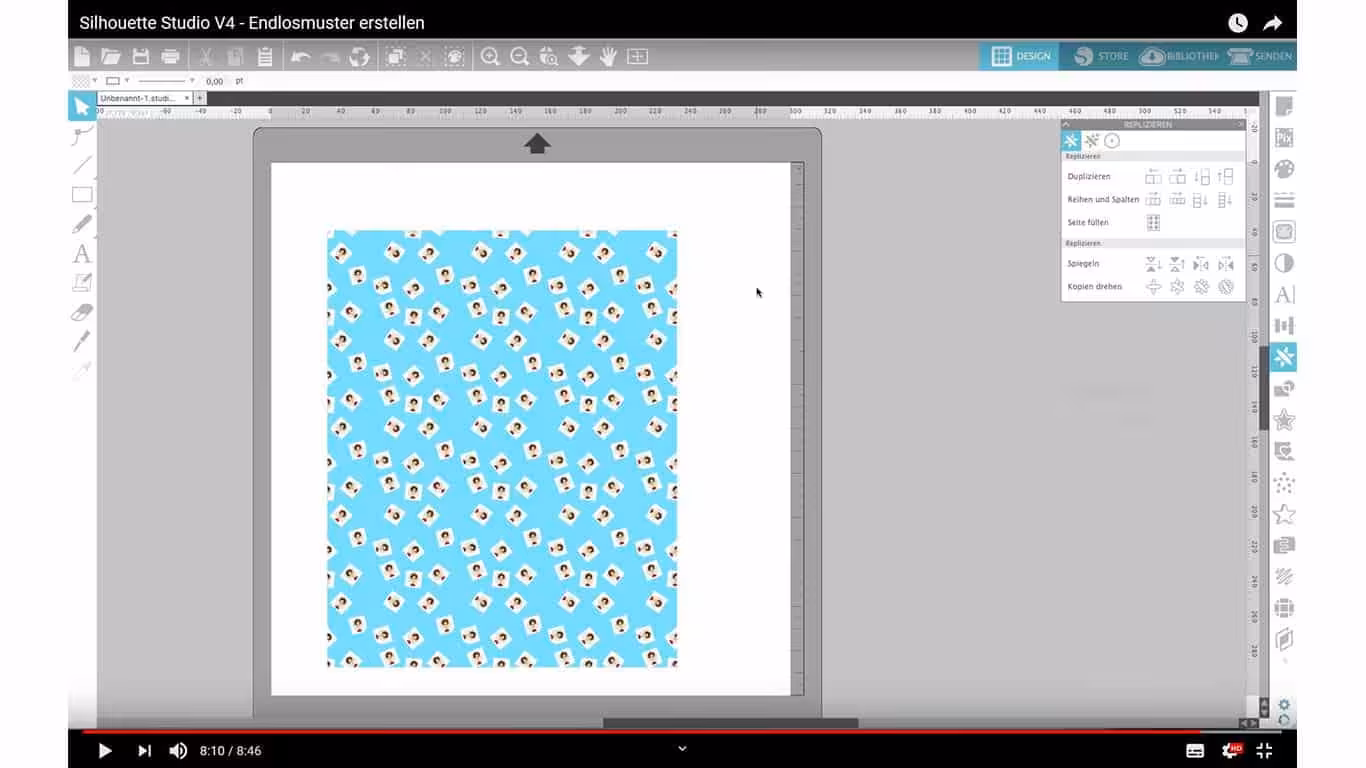Expand the line style dropdown
The height and width of the screenshot is (768, 1366).
(192, 81)
